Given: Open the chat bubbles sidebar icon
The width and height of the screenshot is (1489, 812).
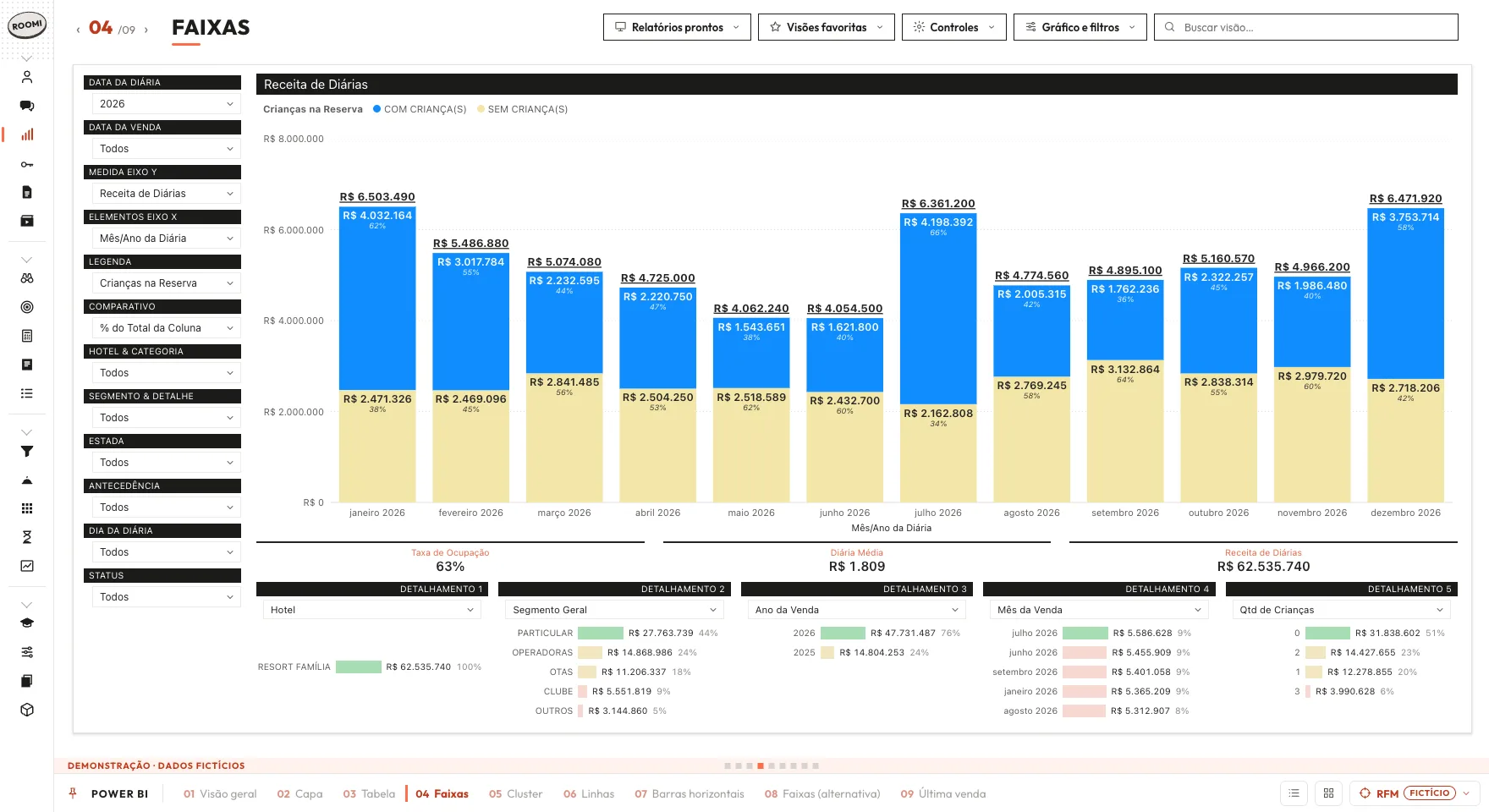Looking at the screenshot, I should coord(27,106).
